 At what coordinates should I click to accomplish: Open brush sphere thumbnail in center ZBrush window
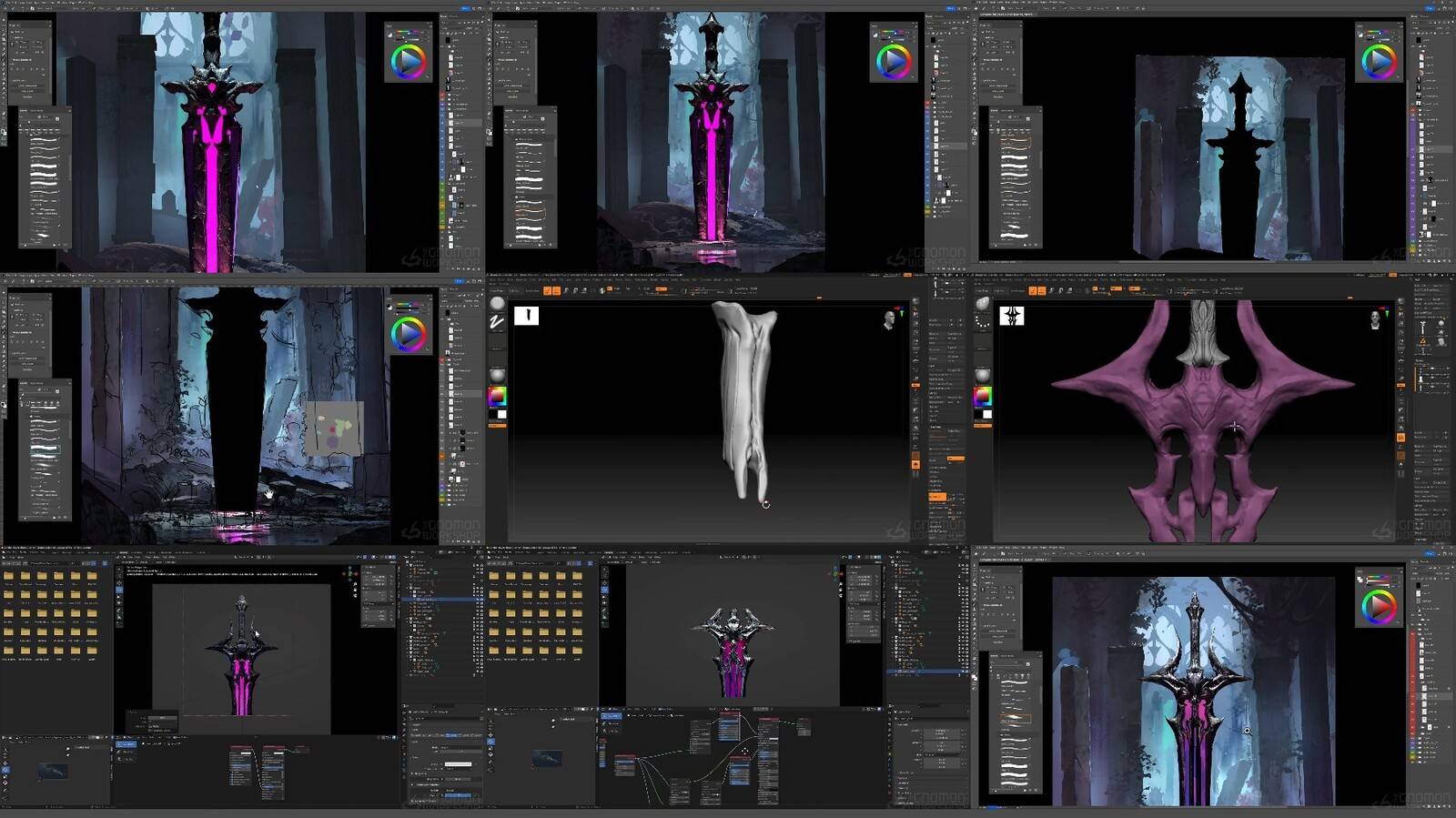click(x=497, y=303)
